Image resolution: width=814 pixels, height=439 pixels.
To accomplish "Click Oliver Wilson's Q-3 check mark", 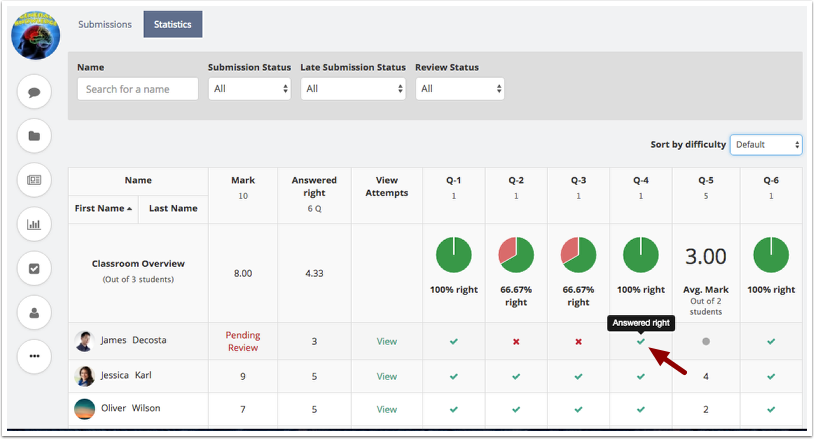I will coord(578,409).
